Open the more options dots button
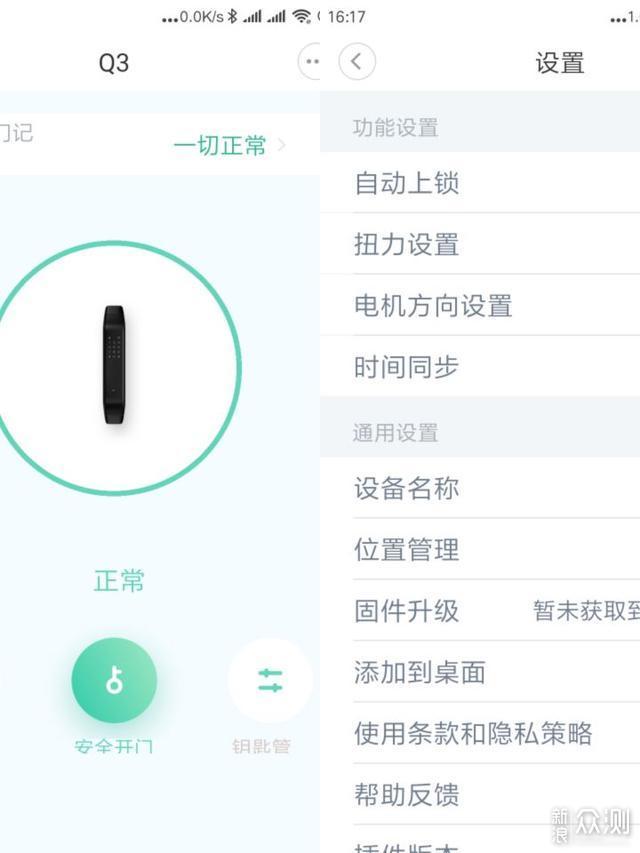640x853 pixels. (310, 61)
